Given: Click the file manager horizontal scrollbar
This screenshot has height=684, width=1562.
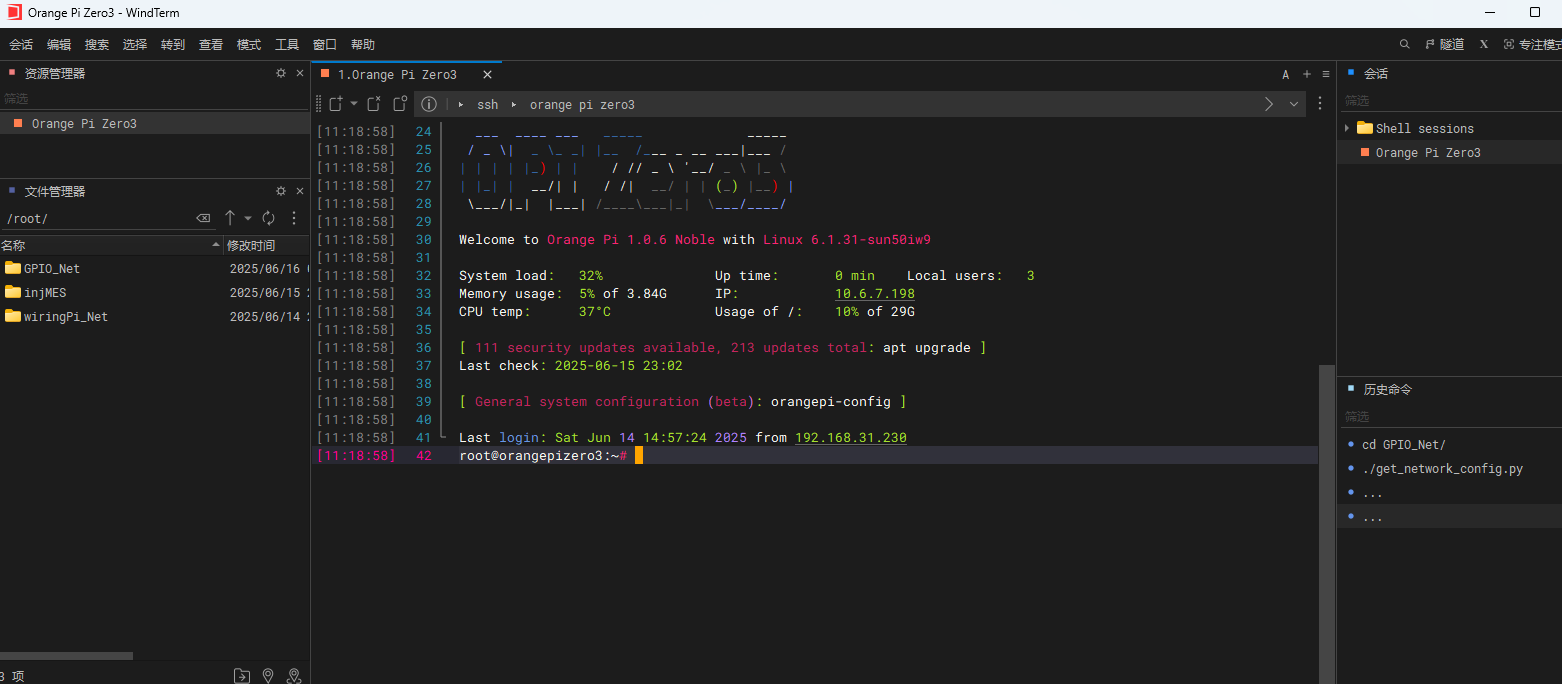Looking at the screenshot, I should pyautogui.click(x=66, y=656).
